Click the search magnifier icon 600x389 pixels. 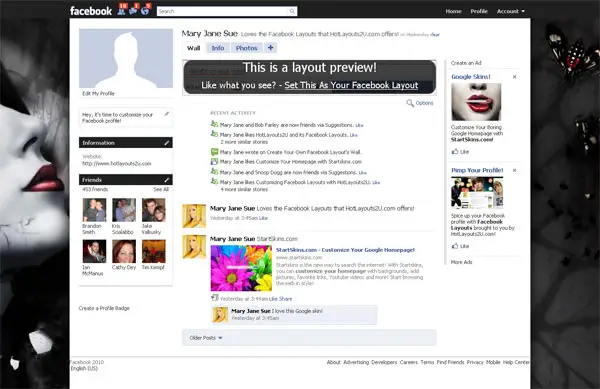point(292,11)
